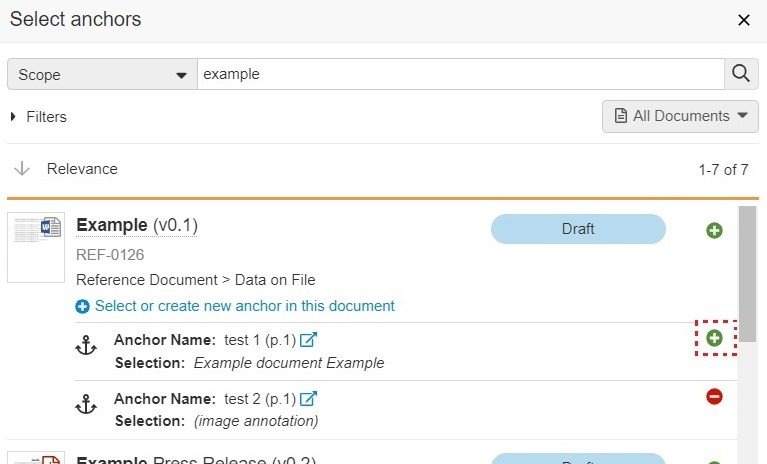Screen dimensions: 767x464
Task: Click the vertical scrollbar thumb
Action: pos(747,275)
